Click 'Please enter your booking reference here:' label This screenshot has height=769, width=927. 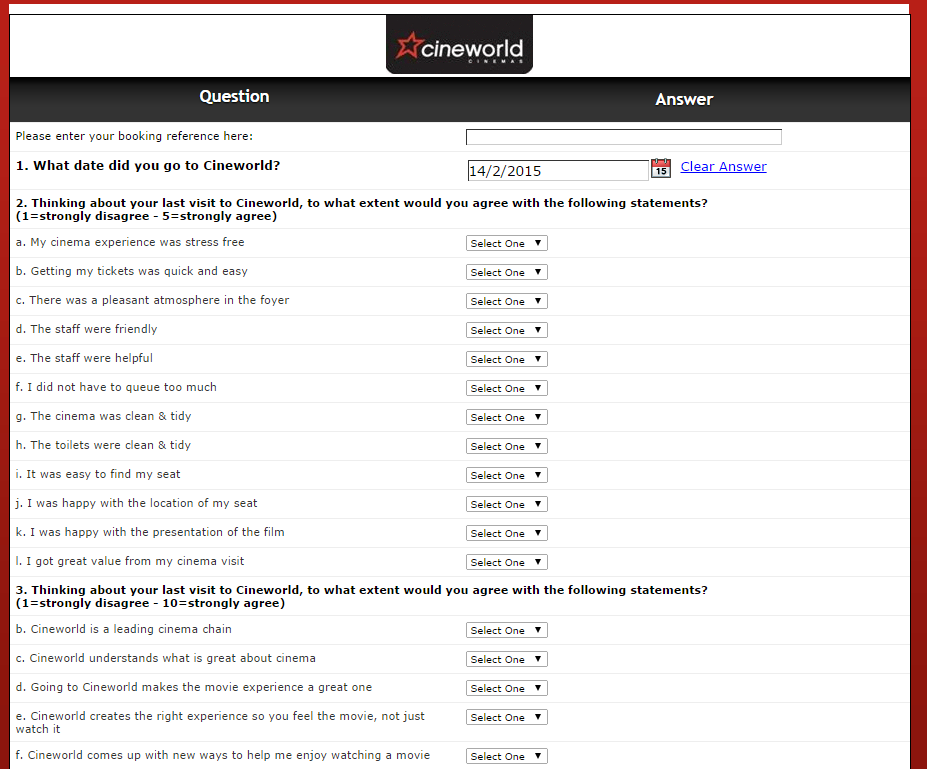tap(134, 136)
